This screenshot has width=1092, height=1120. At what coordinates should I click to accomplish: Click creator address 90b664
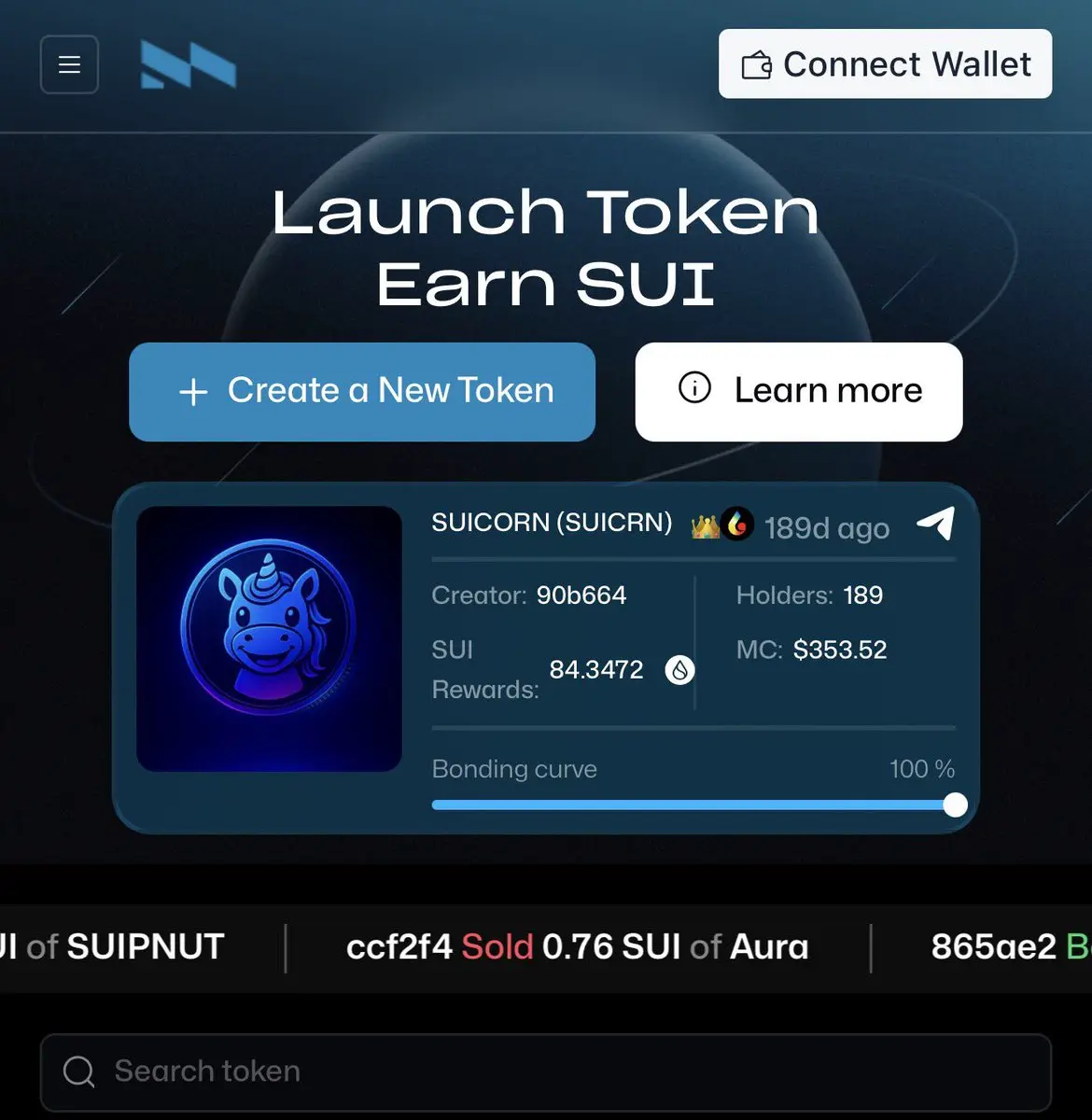[x=581, y=595]
